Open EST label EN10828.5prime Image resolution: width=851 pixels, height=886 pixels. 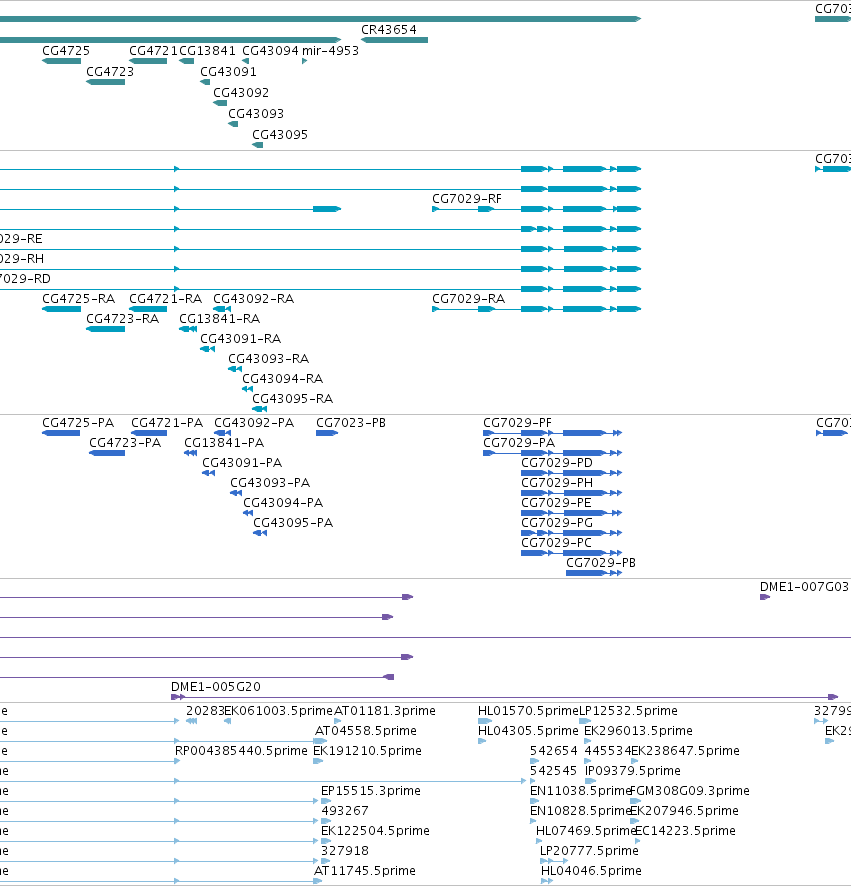click(580, 810)
